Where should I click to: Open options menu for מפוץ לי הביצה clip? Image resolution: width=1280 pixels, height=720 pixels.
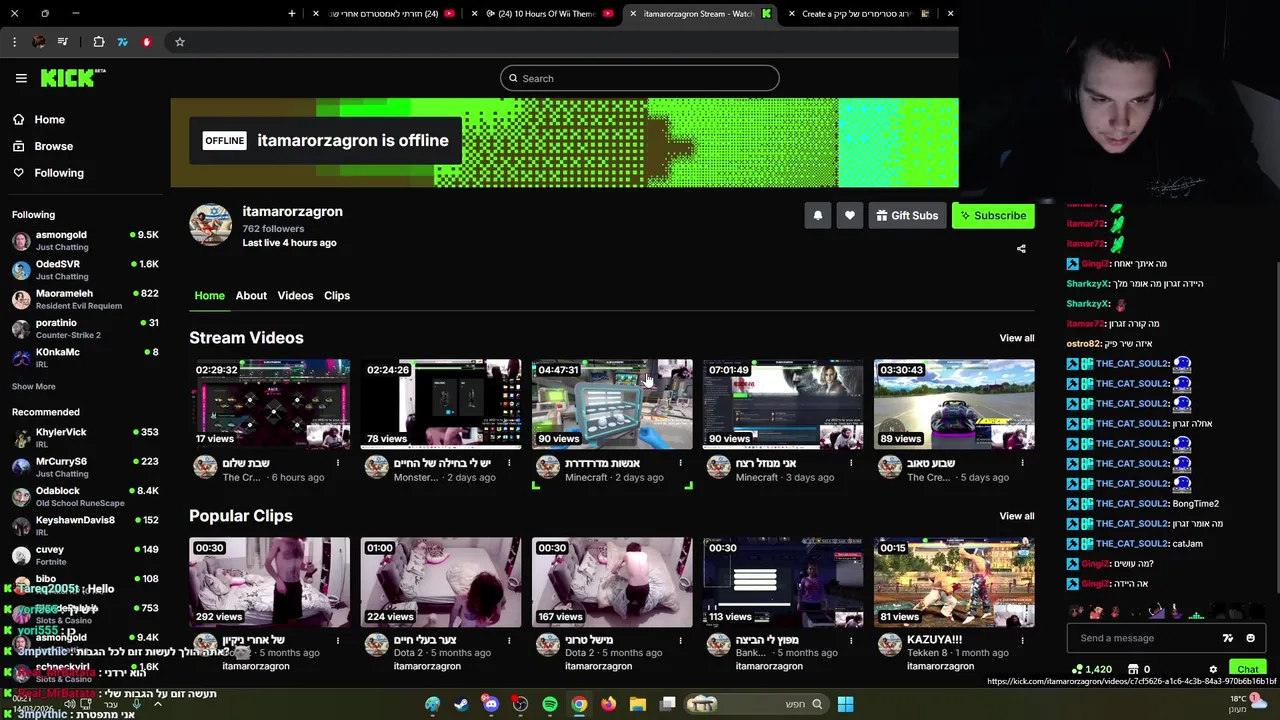(x=851, y=640)
